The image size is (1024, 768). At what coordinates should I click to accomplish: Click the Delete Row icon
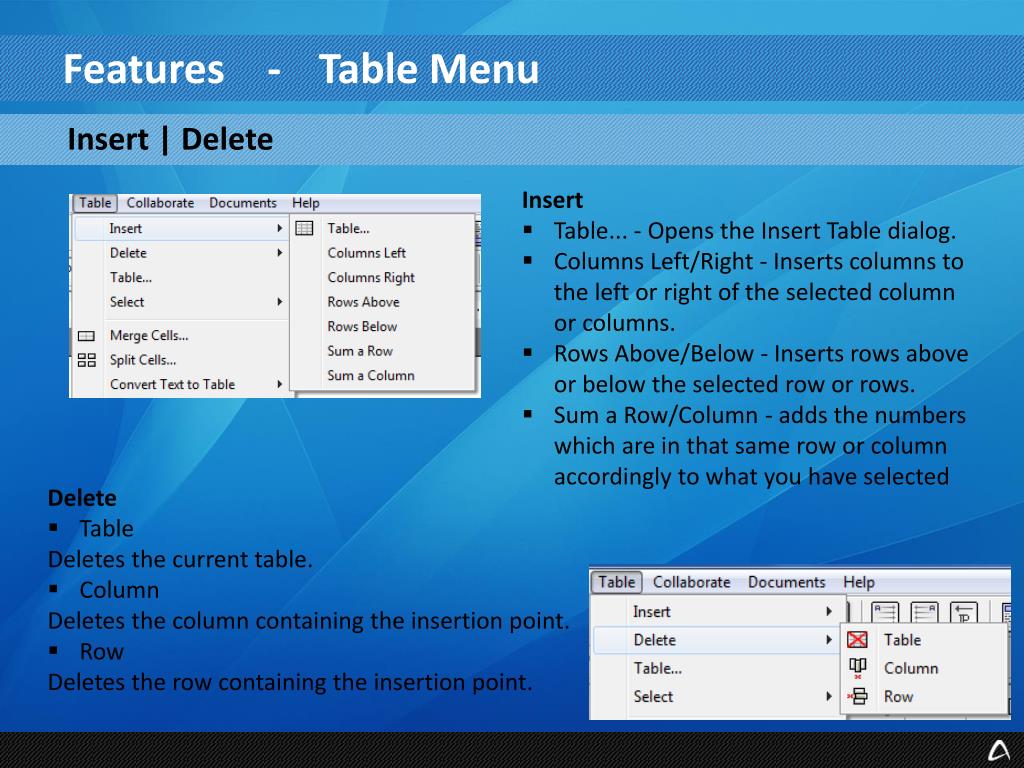pyautogui.click(x=857, y=697)
